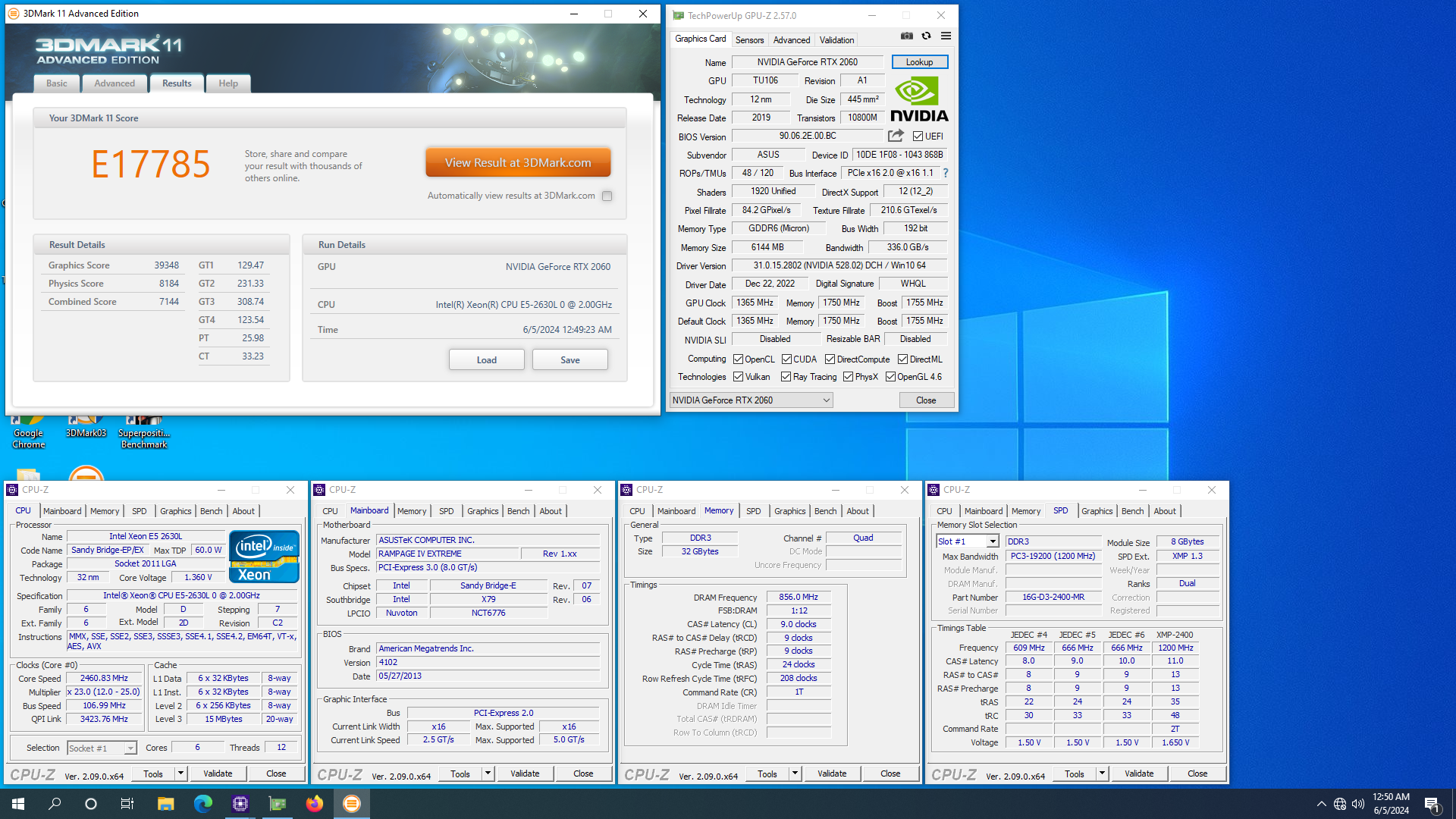Click the OpenGL 4.6 checkbox

coord(890,377)
